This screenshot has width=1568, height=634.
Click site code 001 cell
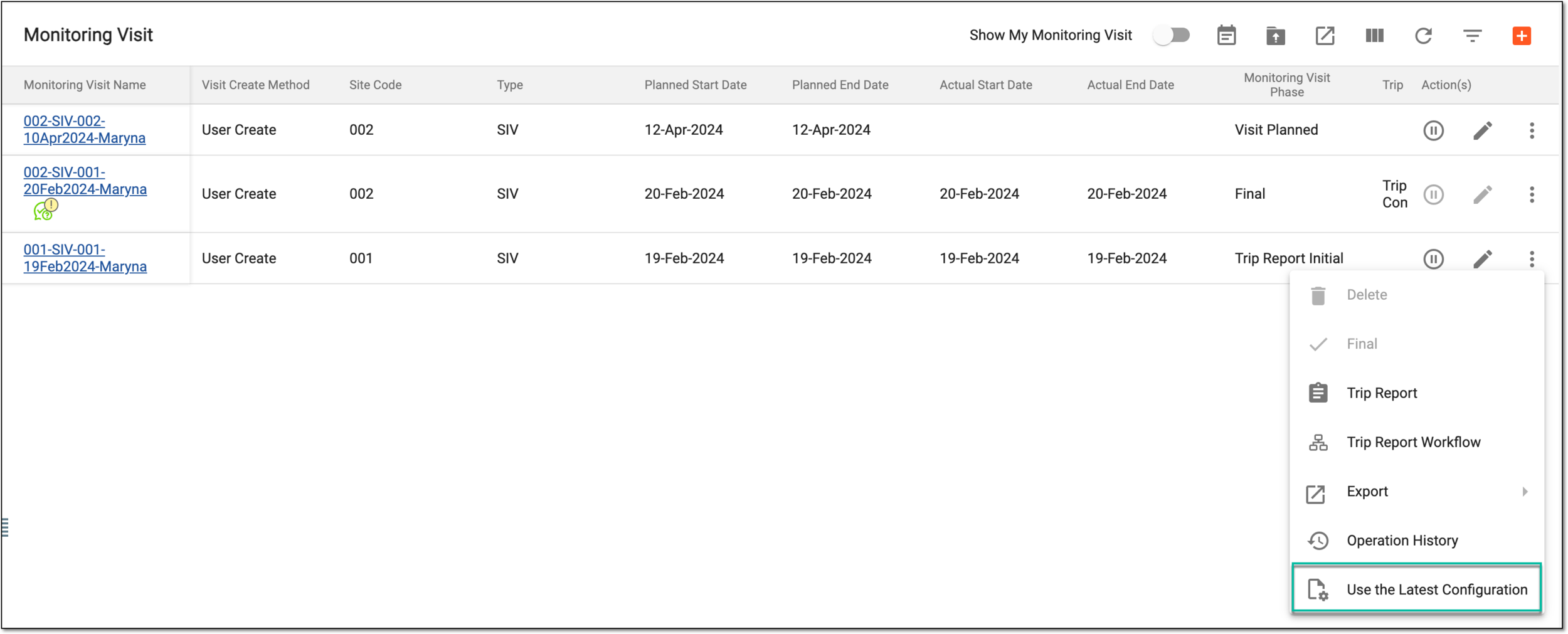pyautogui.click(x=361, y=258)
